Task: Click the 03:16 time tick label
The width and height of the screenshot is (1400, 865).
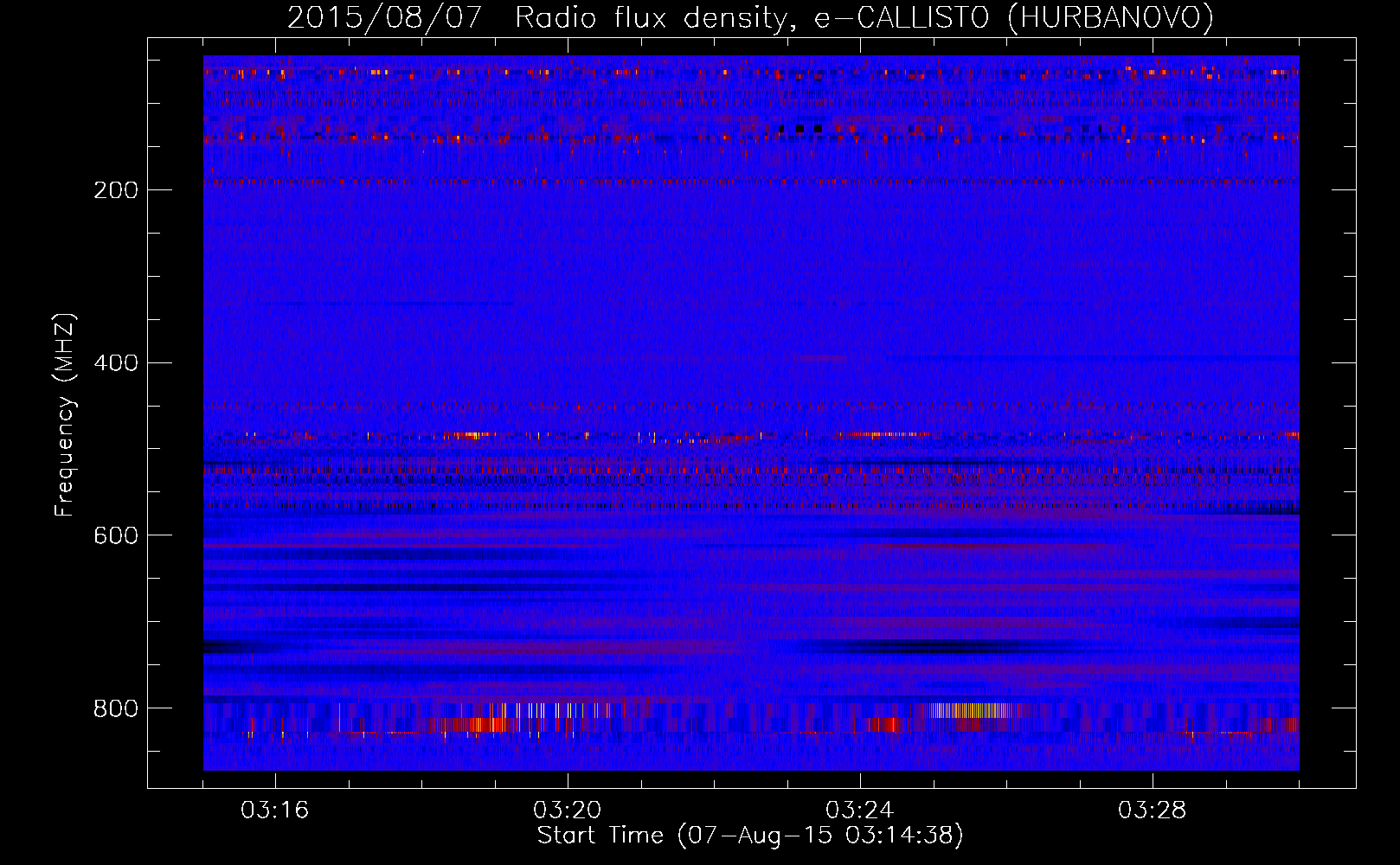Action: click(274, 811)
